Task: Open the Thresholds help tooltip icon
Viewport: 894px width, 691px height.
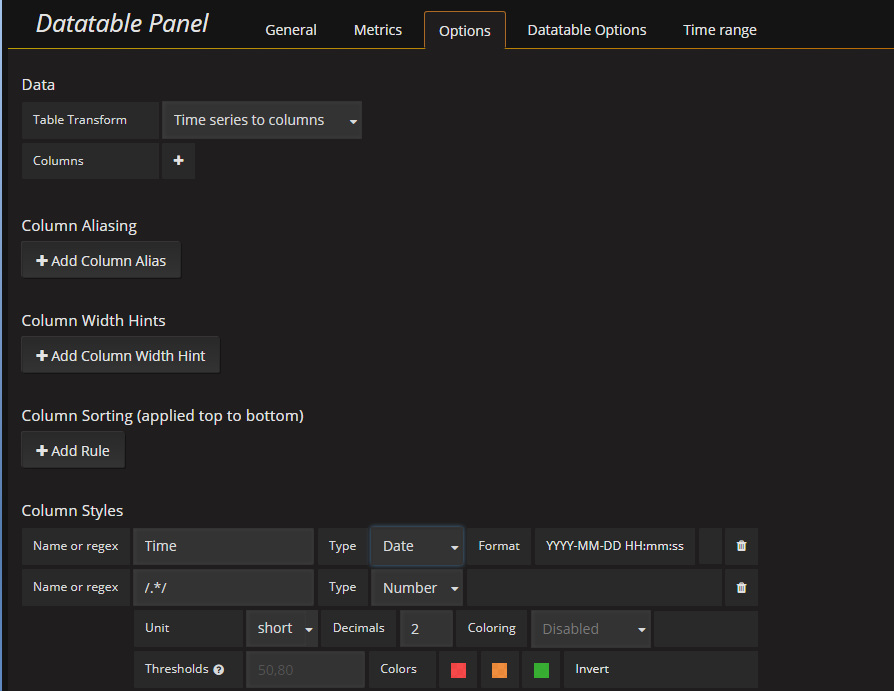Action: (219, 670)
